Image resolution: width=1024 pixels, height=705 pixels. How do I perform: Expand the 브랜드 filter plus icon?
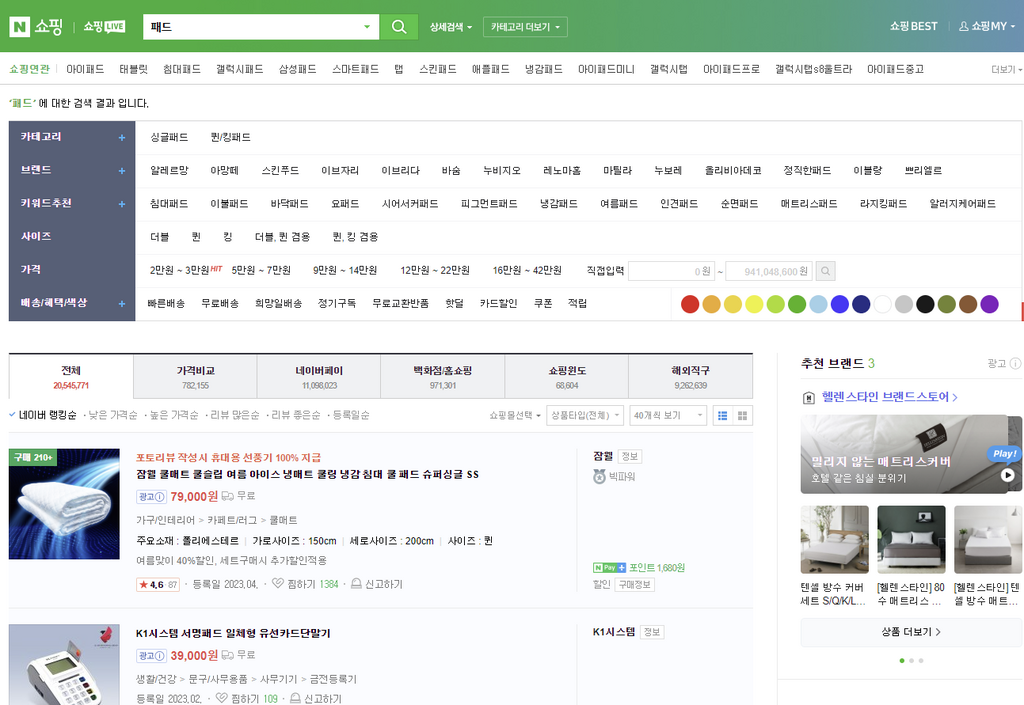click(121, 171)
